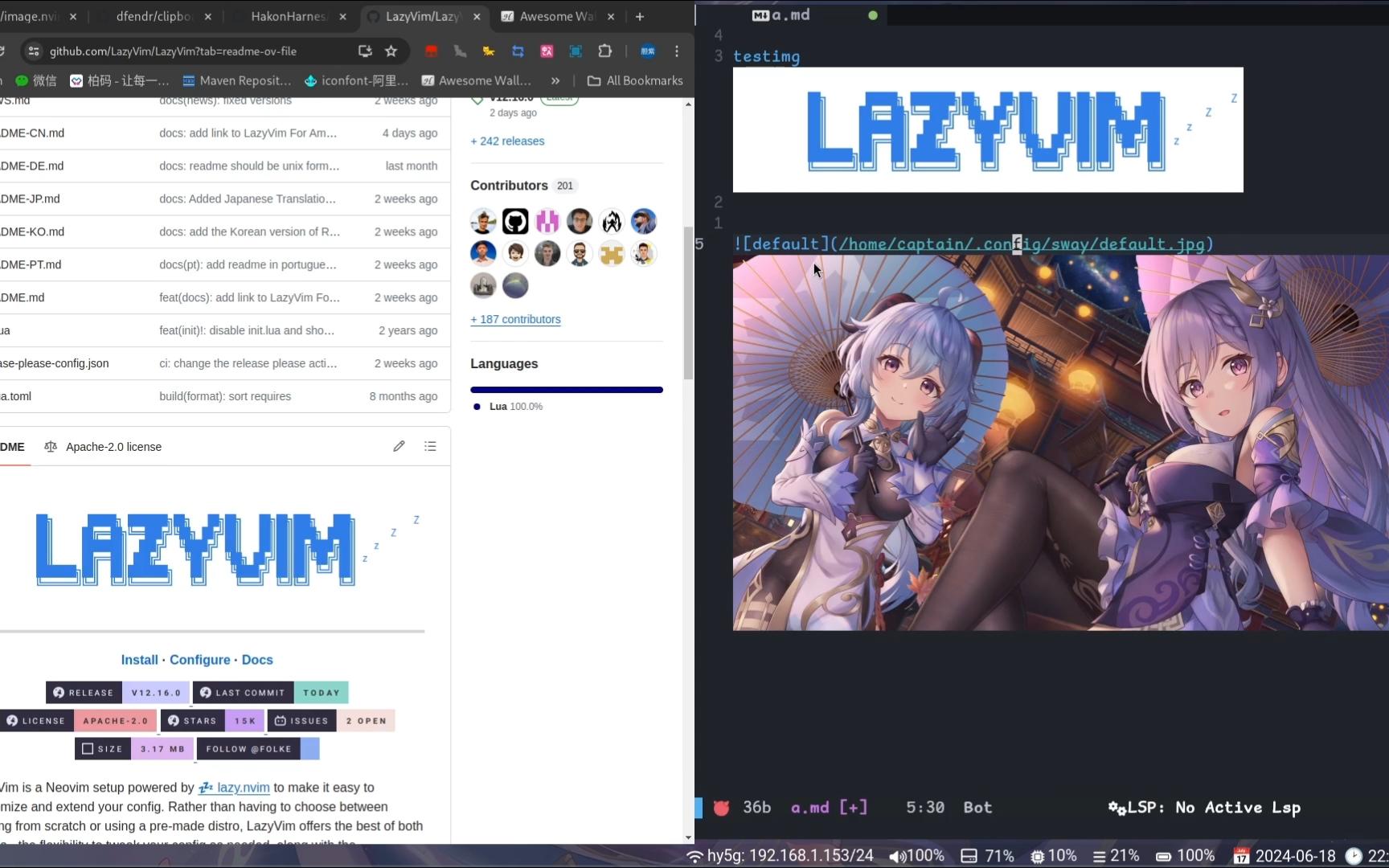Click the blue crop-arrows extension icon
1389x868 pixels.
click(518, 51)
